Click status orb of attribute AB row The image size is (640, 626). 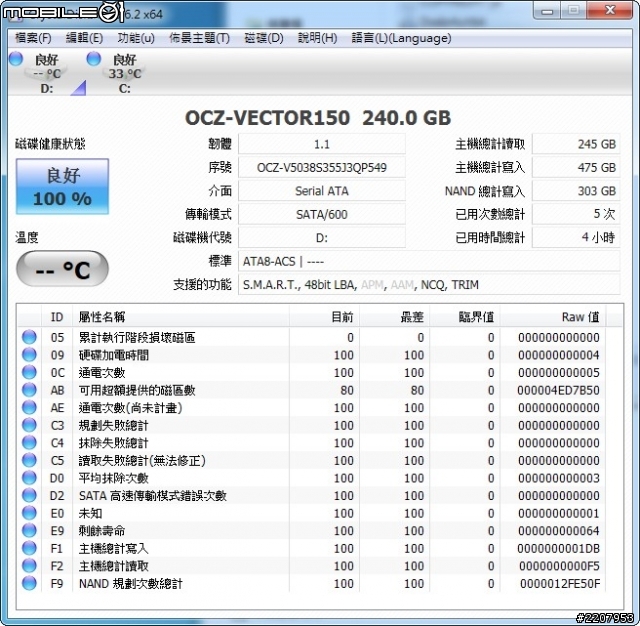(29, 390)
